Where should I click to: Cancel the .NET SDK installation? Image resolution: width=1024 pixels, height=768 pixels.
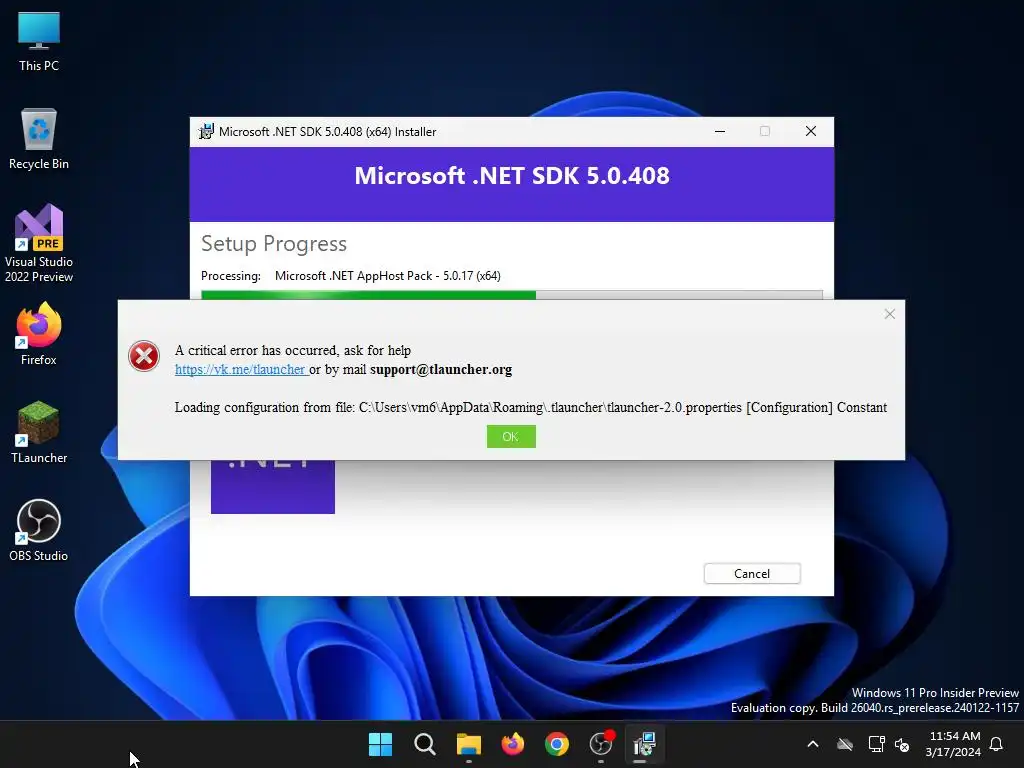[x=752, y=573]
